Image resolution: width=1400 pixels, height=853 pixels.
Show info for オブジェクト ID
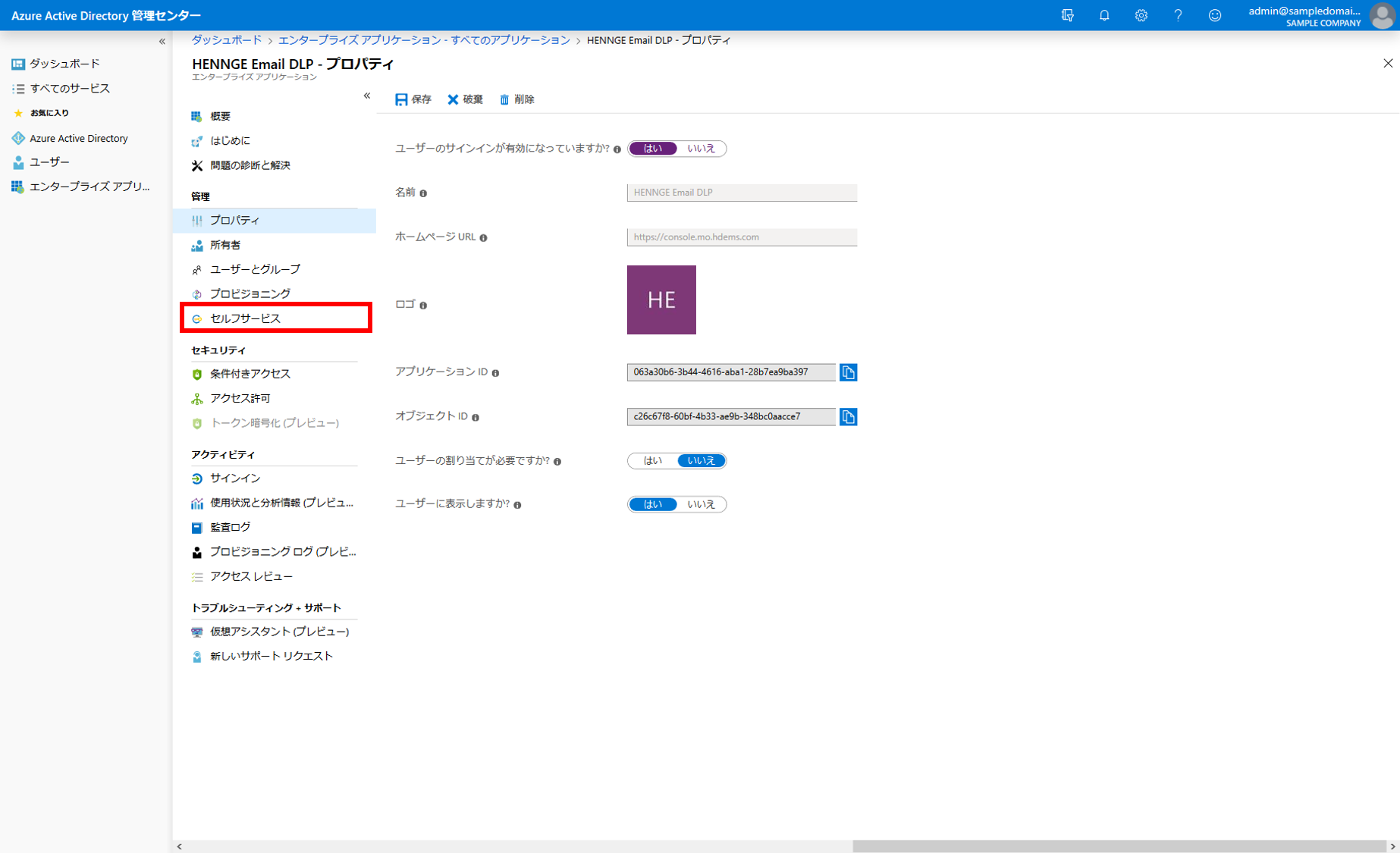tap(476, 417)
